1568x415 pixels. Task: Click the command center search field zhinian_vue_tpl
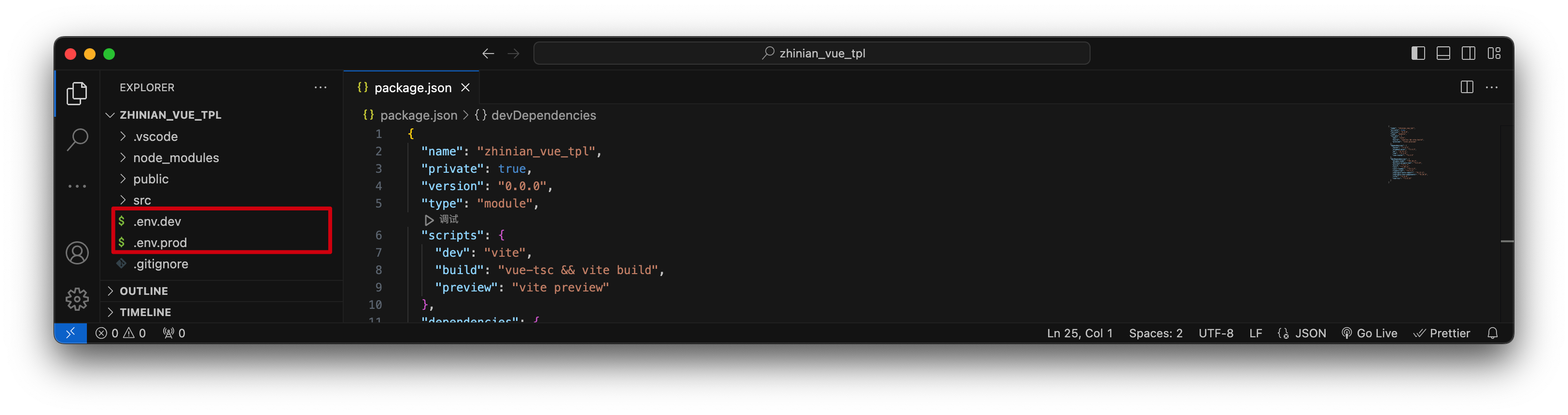click(x=812, y=54)
